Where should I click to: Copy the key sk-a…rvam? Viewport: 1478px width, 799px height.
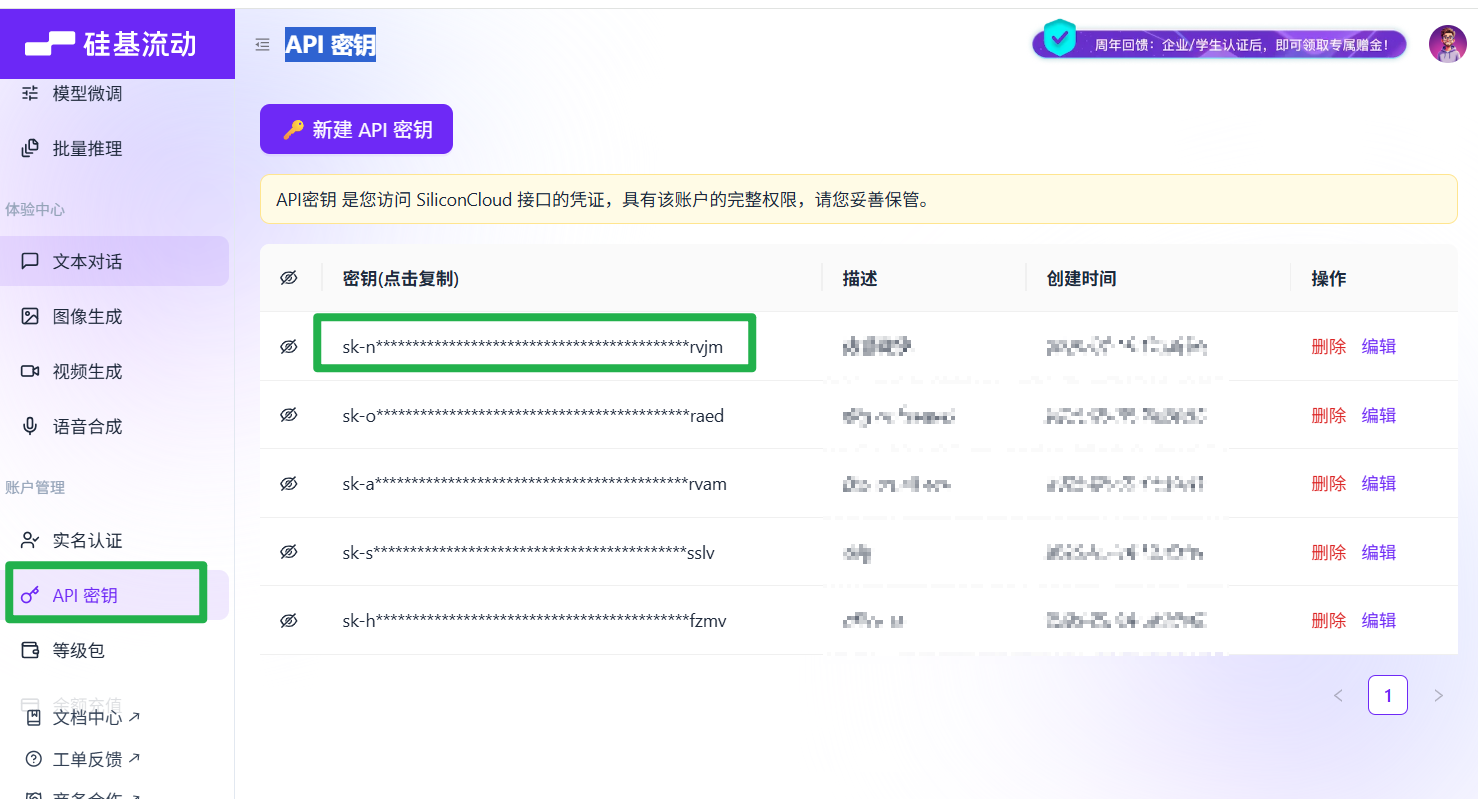click(534, 484)
